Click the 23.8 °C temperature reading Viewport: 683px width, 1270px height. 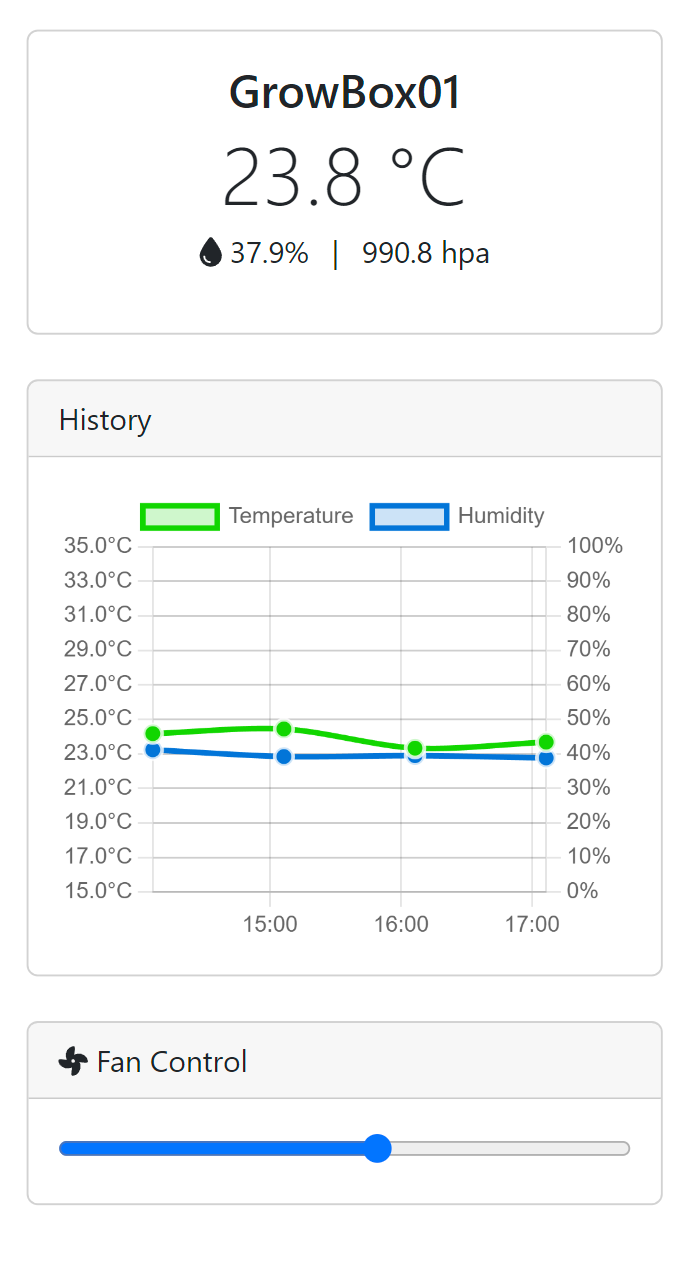344,177
